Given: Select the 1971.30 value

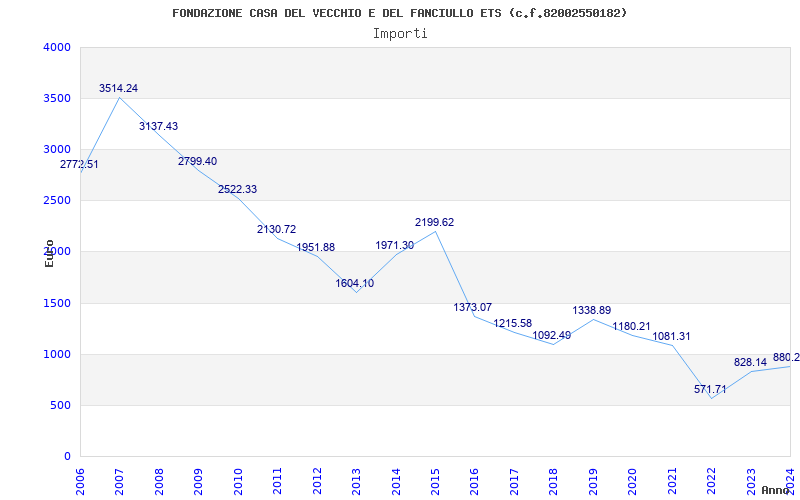Looking at the screenshot, I should pyautogui.click(x=394, y=245).
